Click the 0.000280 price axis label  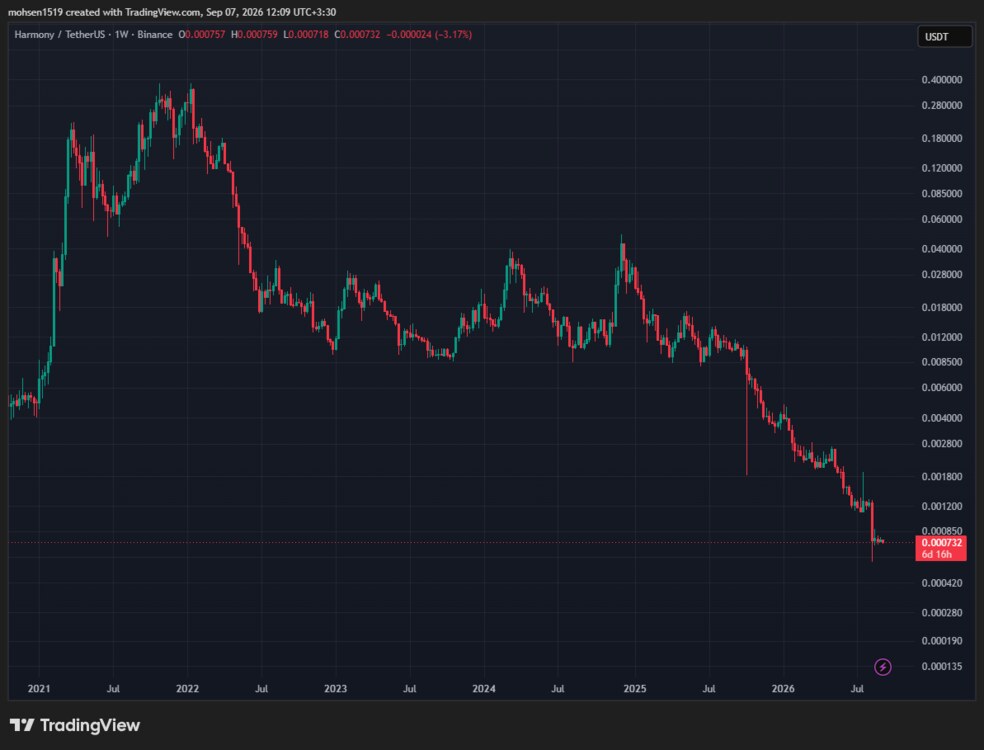941,613
